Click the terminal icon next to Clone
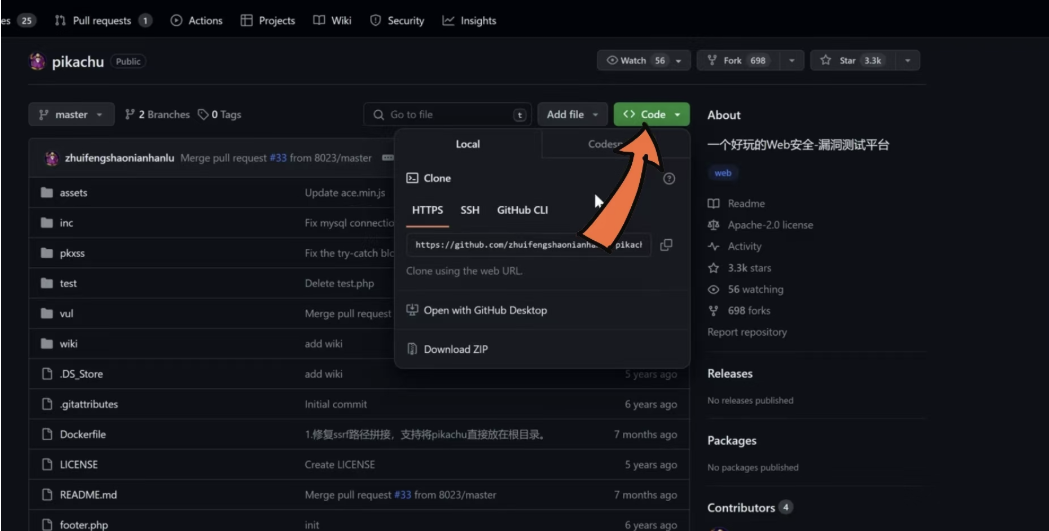The image size is (1049, 531). tap(413, 178)
